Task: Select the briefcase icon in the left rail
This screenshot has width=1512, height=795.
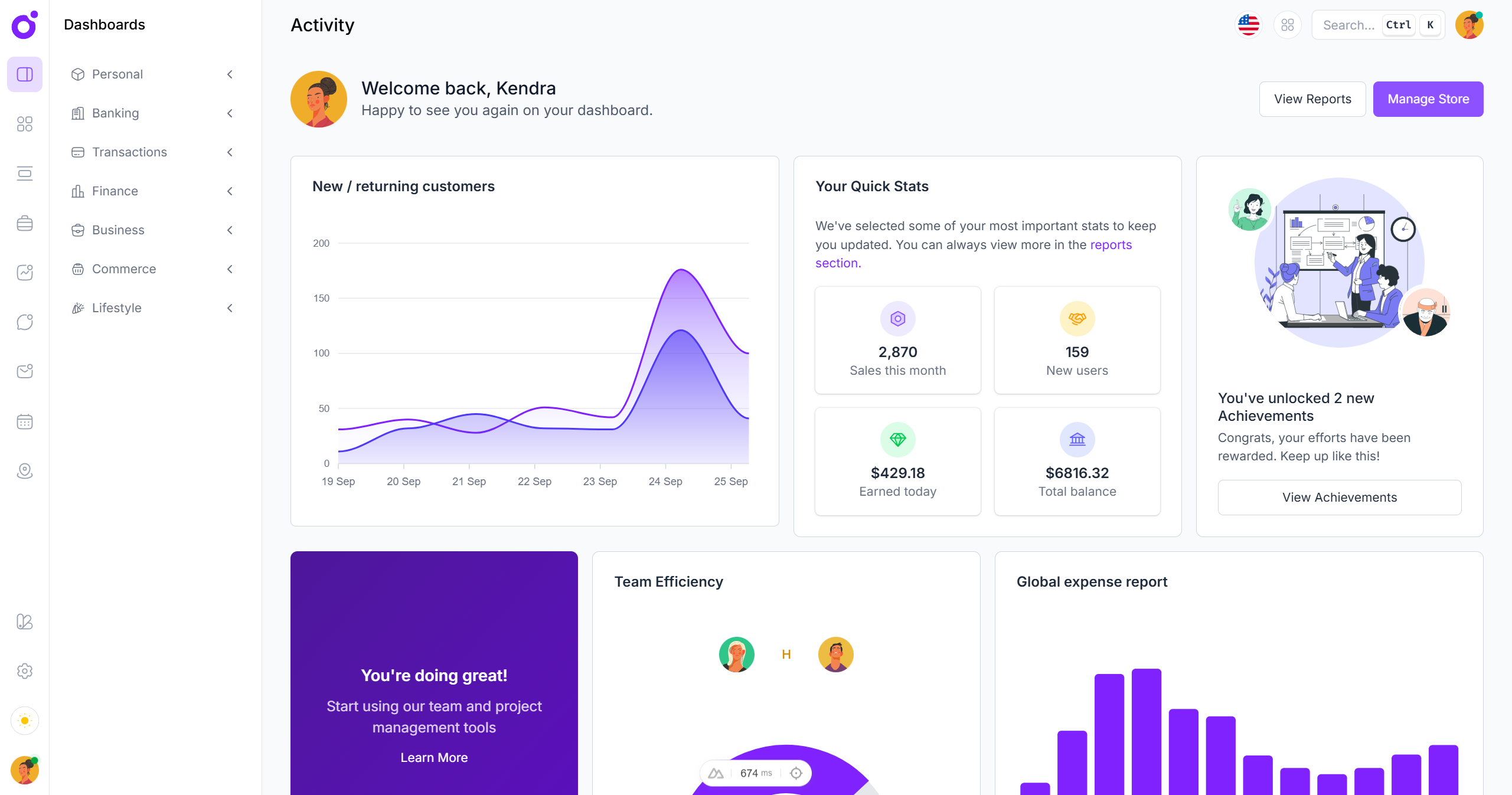Action: click(x=25, y=223)
